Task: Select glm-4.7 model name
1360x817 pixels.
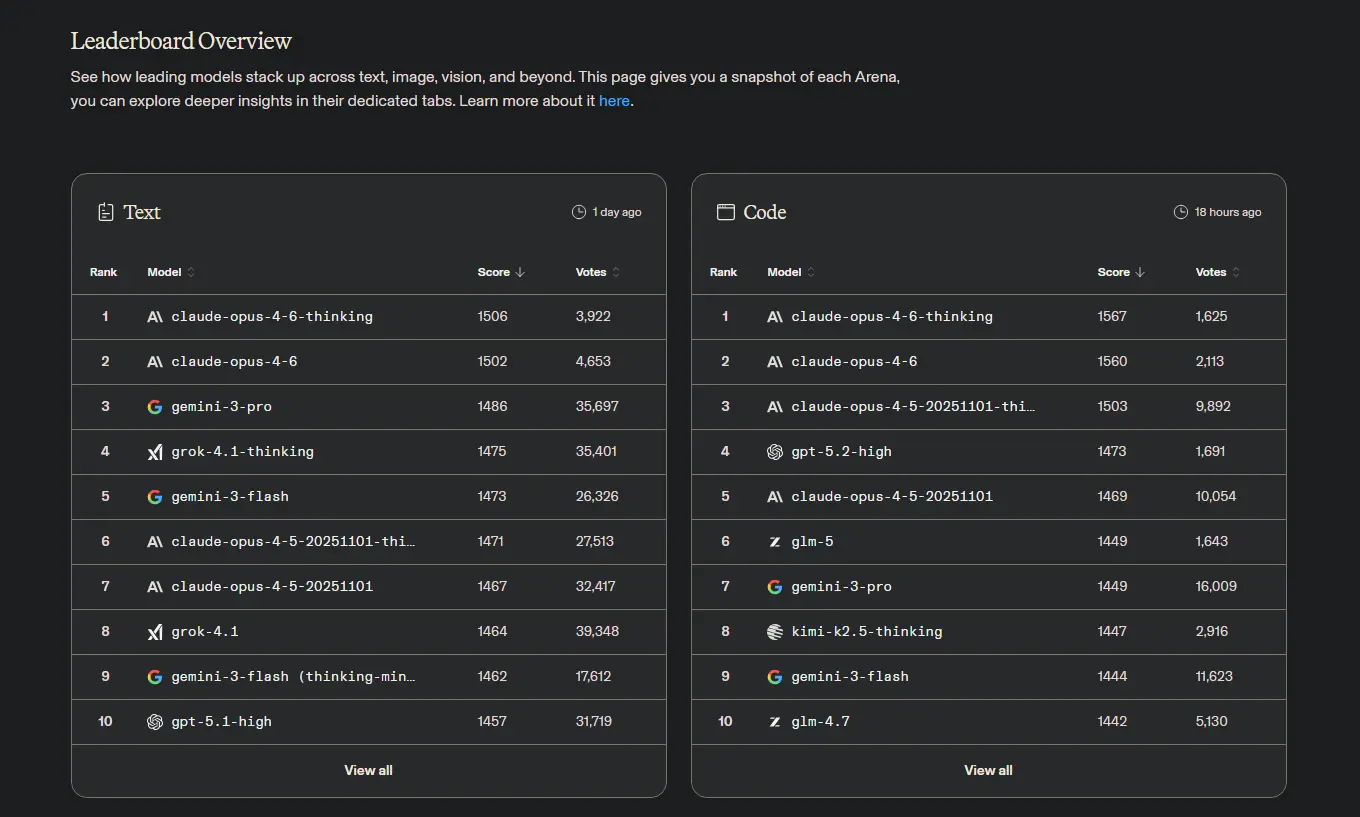Action: tap(820, 722)
